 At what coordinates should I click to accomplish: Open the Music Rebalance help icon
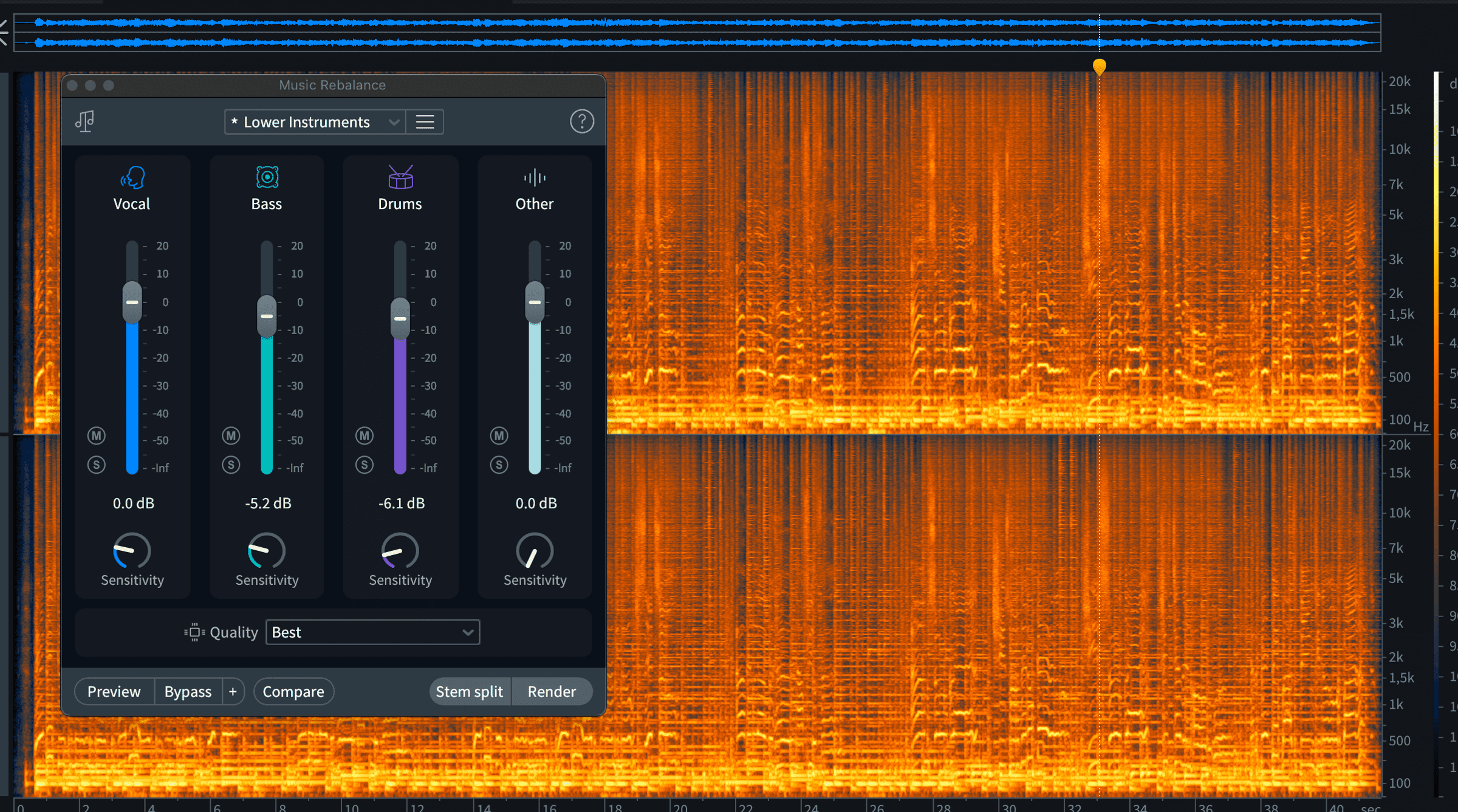pyautogui.click(x=581, y=121)
